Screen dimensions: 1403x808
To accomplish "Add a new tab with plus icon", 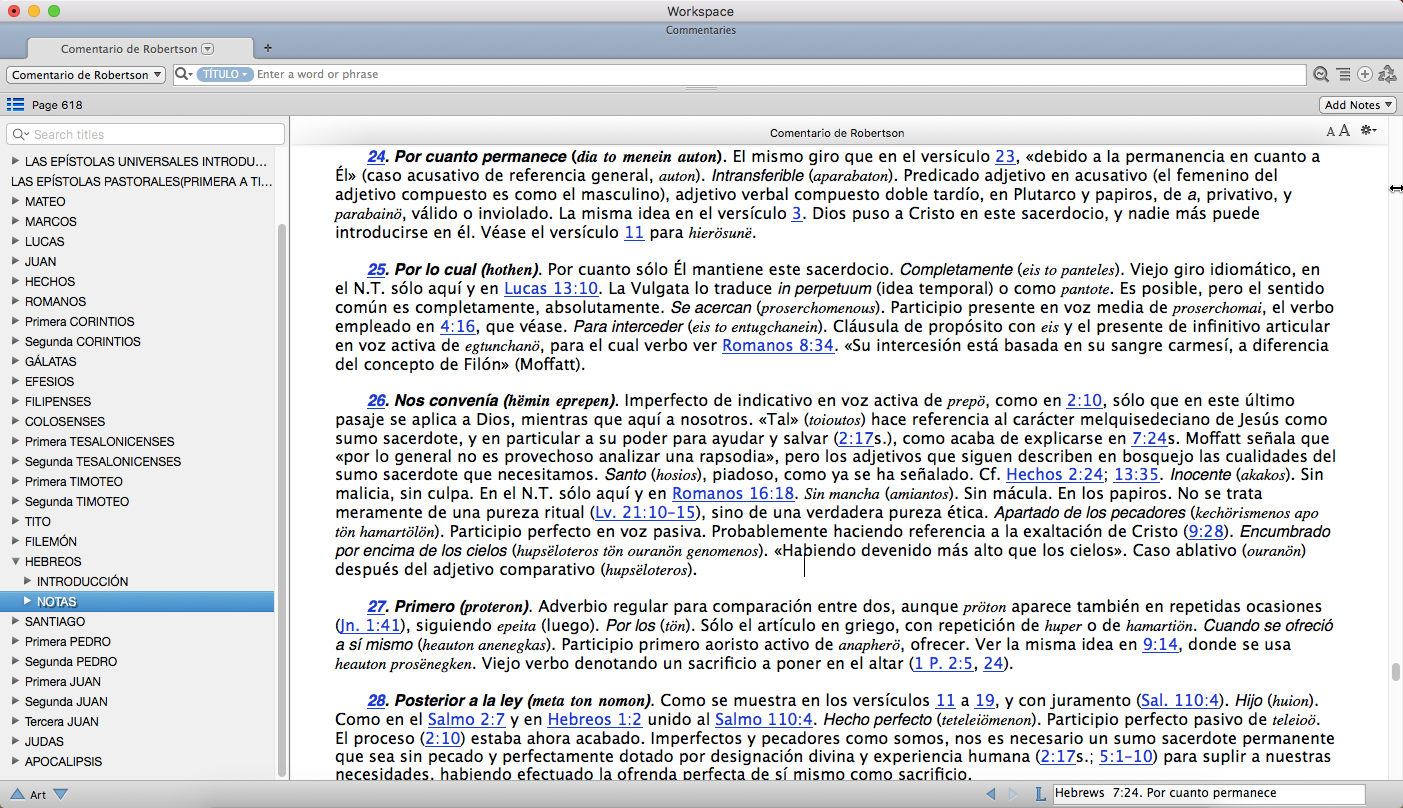I will (x=267, y=48).
